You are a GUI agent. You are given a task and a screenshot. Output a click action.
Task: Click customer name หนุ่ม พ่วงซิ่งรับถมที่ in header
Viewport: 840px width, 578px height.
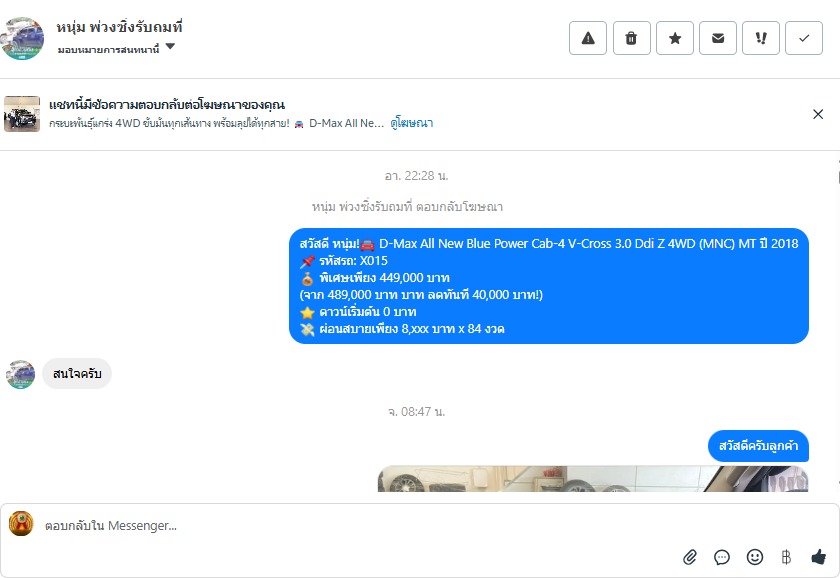(120, 27)
